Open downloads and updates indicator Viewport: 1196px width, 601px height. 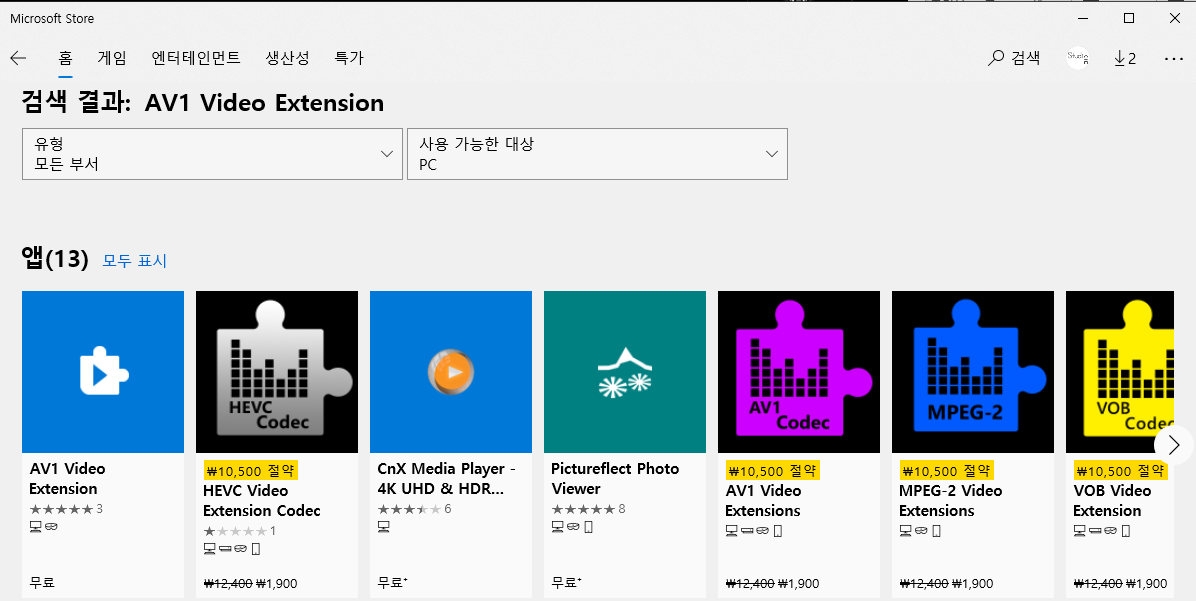pos(1125,58)
